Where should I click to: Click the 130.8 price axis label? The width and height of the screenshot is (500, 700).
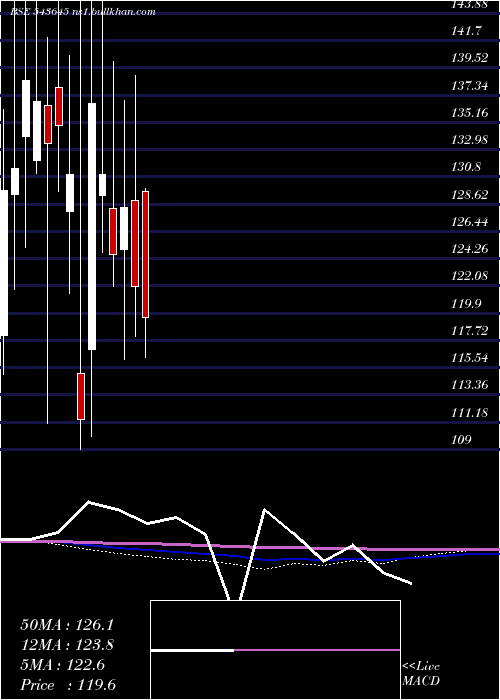467,167
